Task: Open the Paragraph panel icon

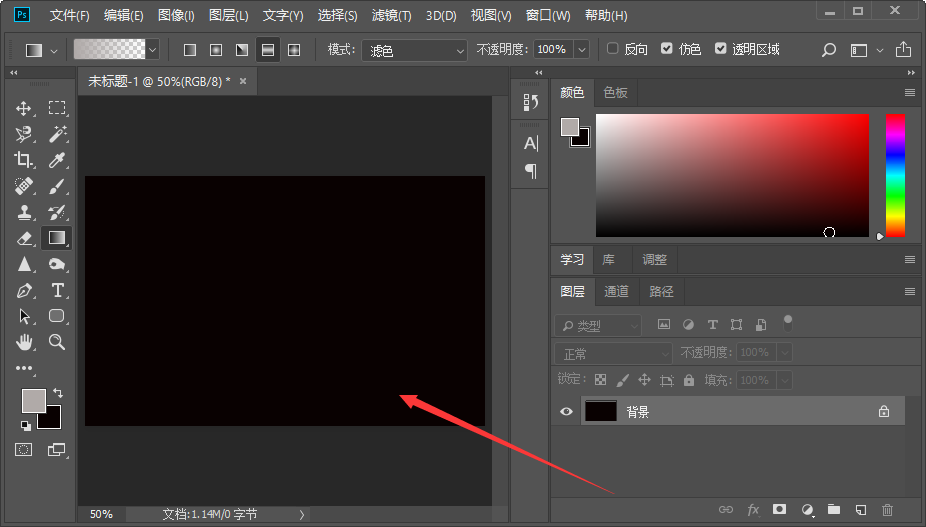Action: point(530,171)
